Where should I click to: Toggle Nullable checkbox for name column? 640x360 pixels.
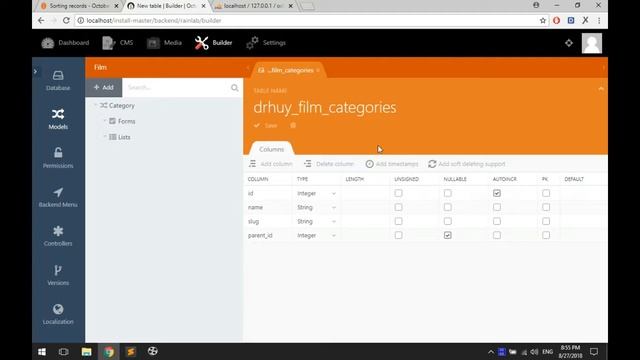tap(448, 207)
